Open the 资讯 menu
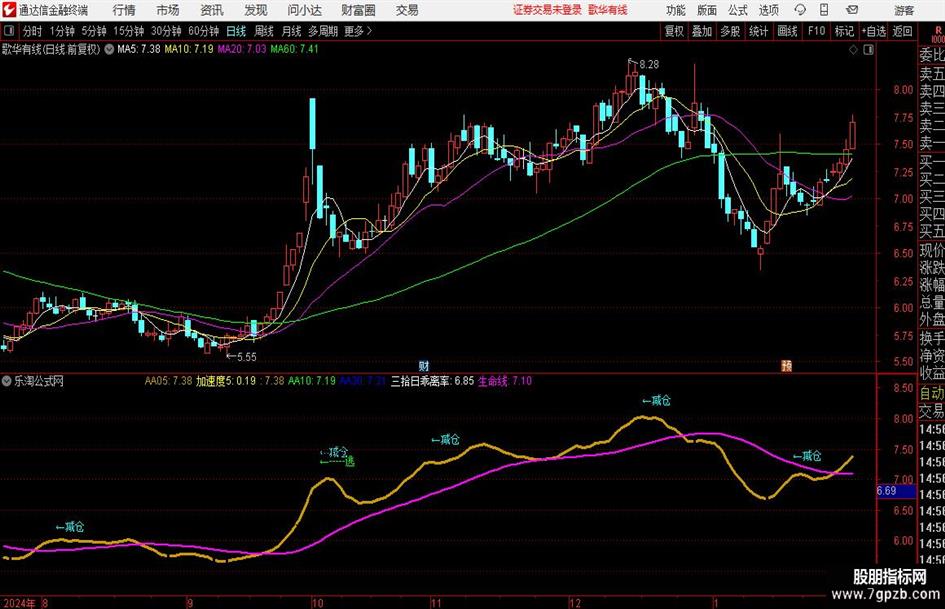 (212, 10)
